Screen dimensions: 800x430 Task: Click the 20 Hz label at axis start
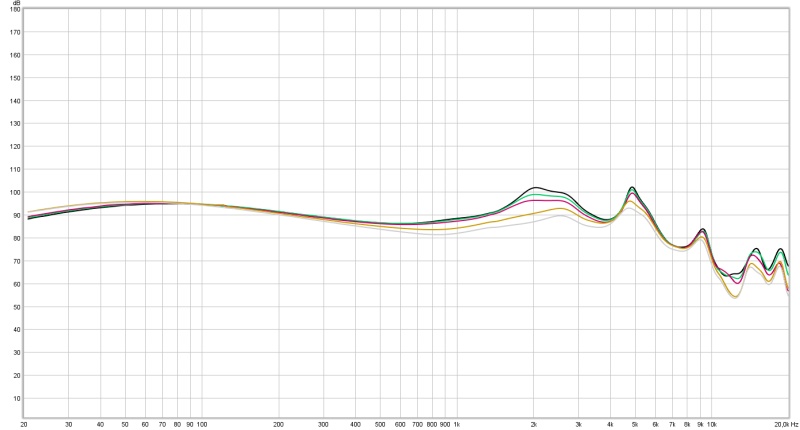(x=24, y=424)
